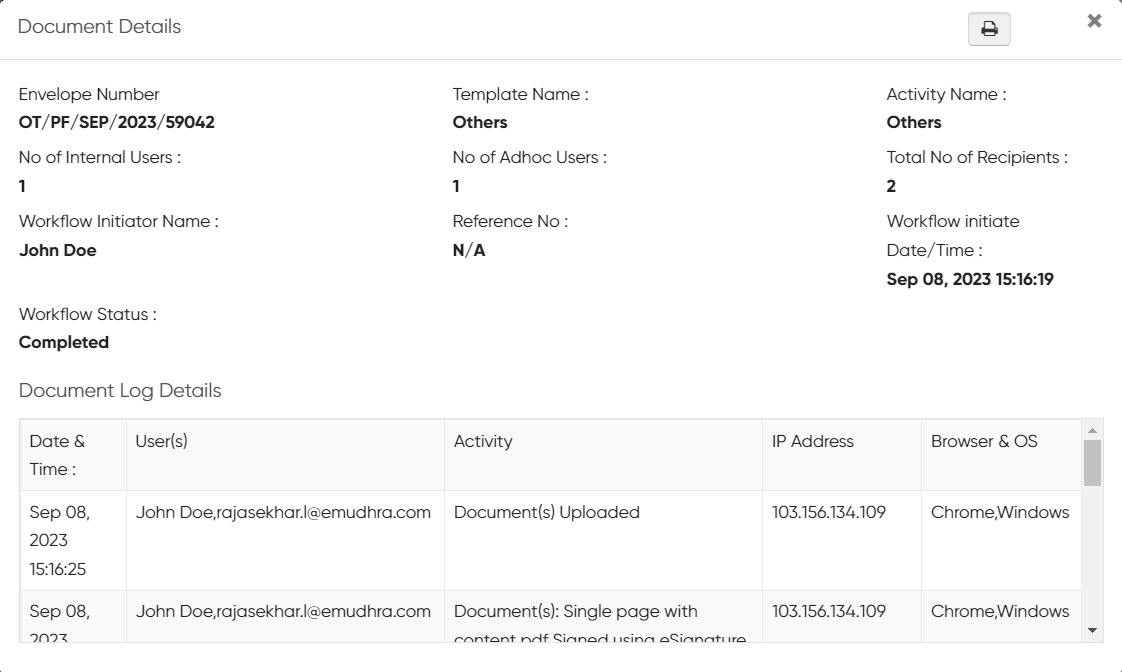Click the envelope number OT/PF/SEP/2023/59042
The image size is (1122, 672).
click(117, 122)
